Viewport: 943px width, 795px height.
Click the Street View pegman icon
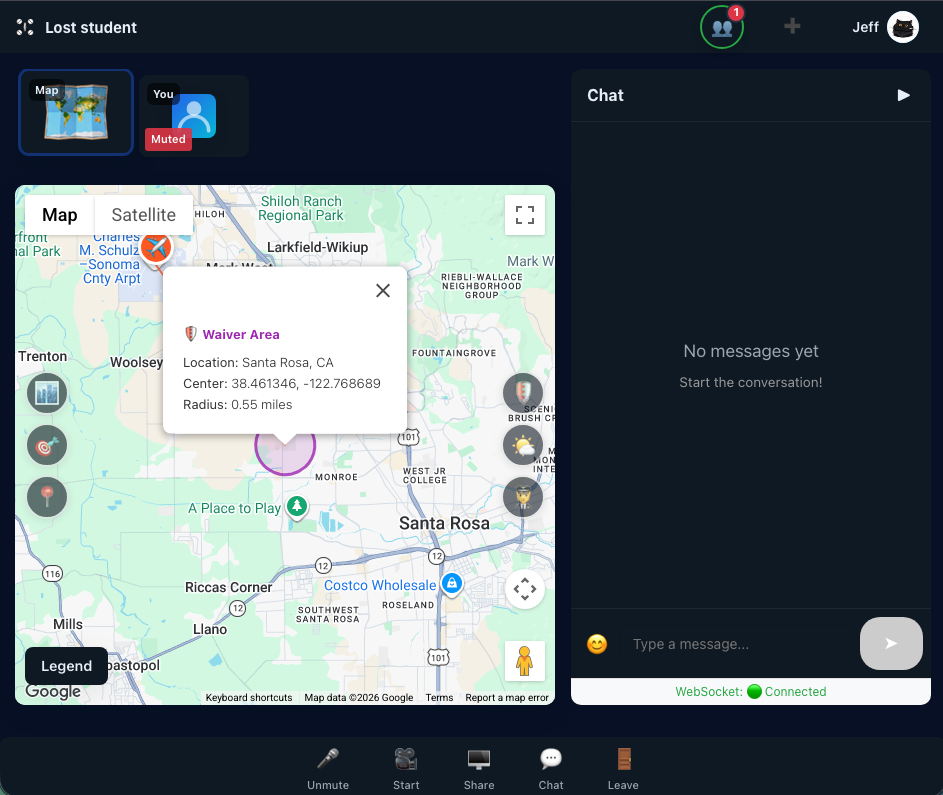click(524, 661)
